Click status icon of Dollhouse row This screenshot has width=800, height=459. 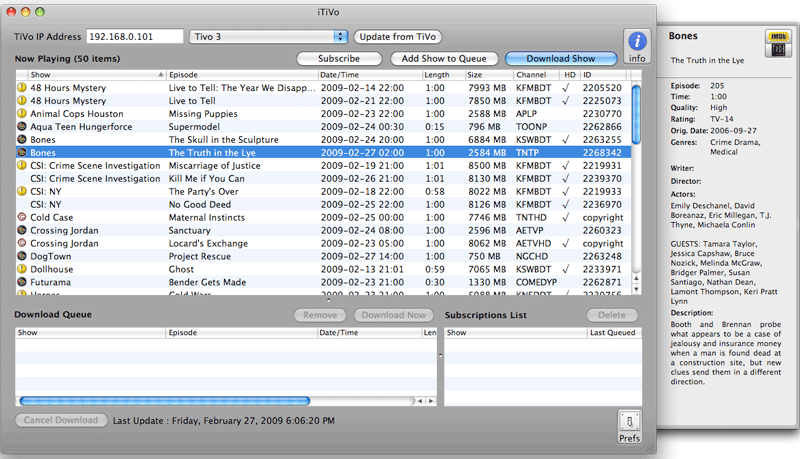tap(21, 269)
